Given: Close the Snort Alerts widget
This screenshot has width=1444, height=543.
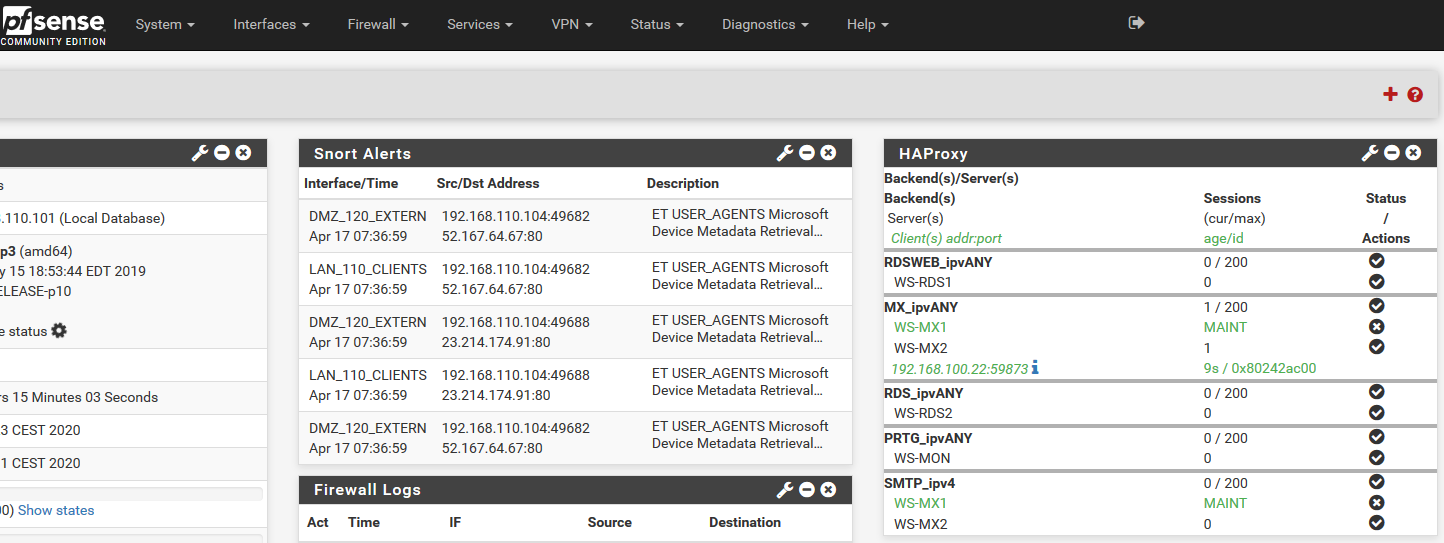Looking at the screenshot, I should [828, 153].
